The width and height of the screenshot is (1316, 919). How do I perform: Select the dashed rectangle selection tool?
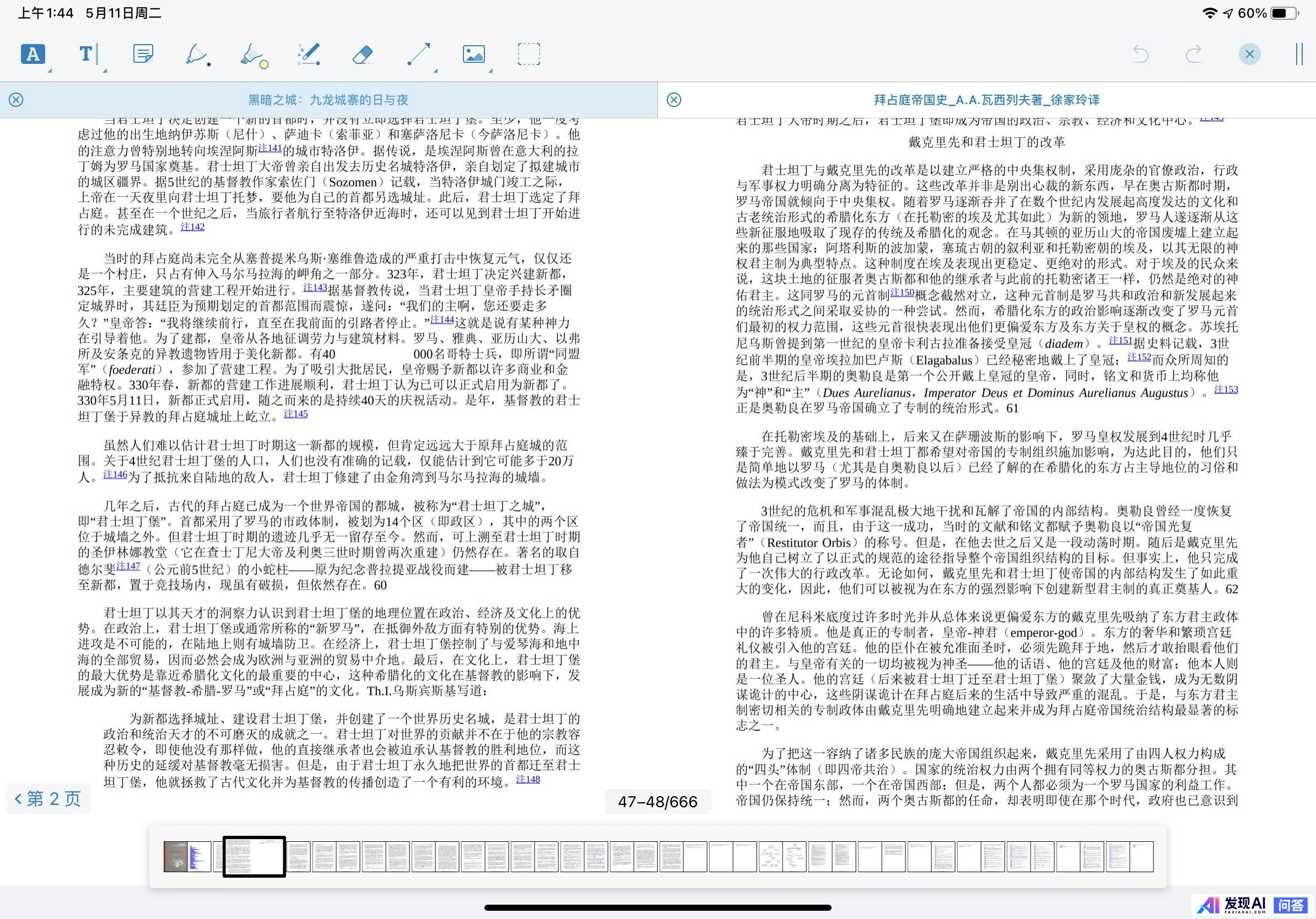pyautogui.click(x=528, y=55)
